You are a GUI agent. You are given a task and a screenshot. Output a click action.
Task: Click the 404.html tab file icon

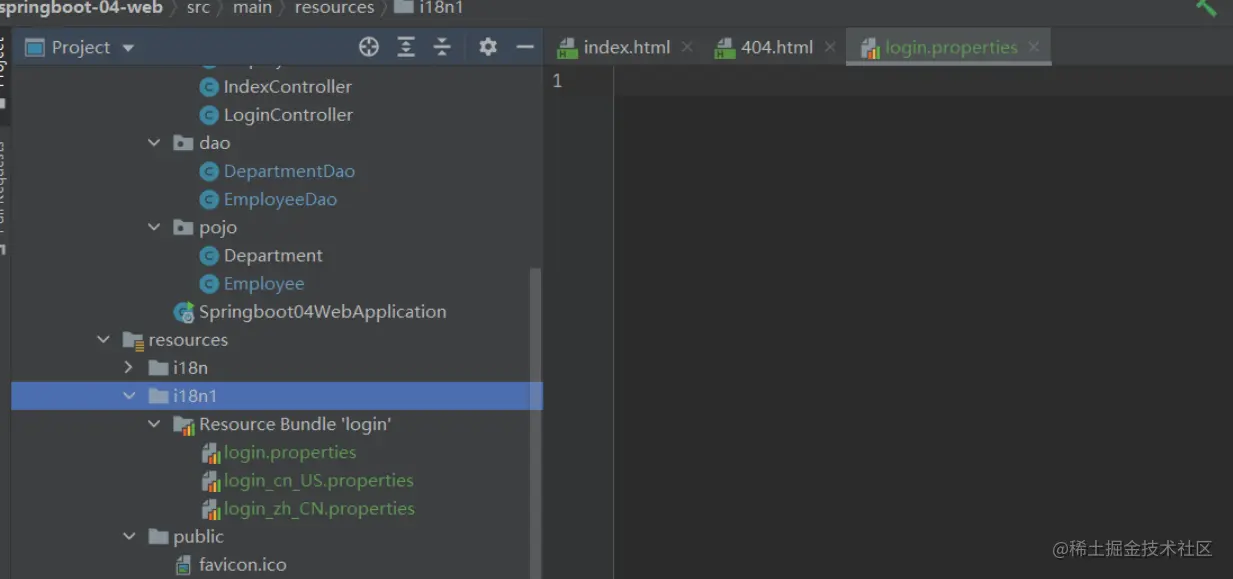pyautogui.click(x=725, y=48)
